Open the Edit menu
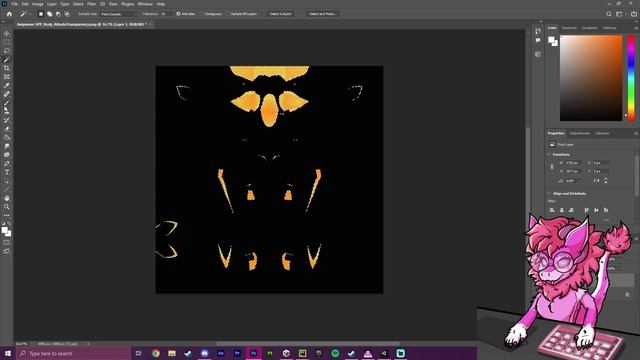Screen dimensions: 640x360 click(x=25, y=4)
